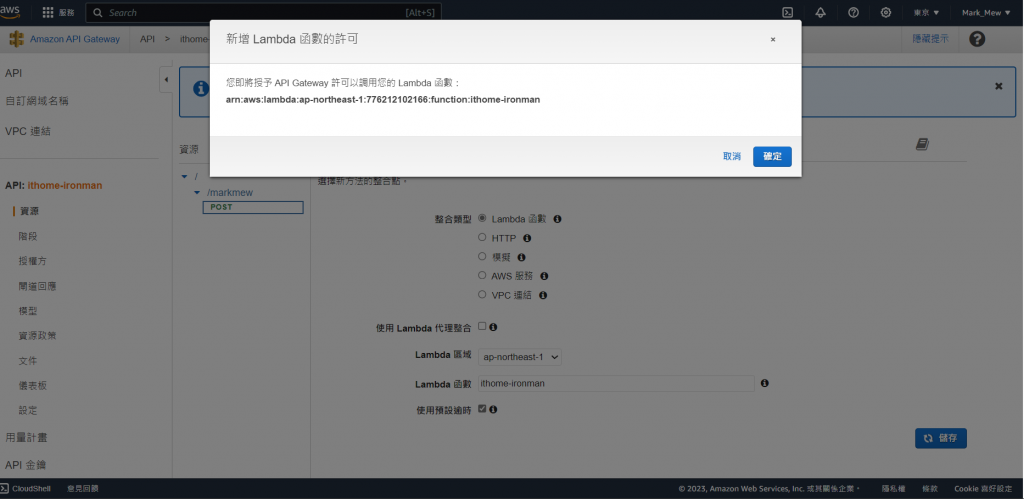Image resolution: width=1024 pixels, height=499 pixels.
Task: Confirm Lambda permission with blue OK button
Action: pyautogui.click(x=772, y=157)
